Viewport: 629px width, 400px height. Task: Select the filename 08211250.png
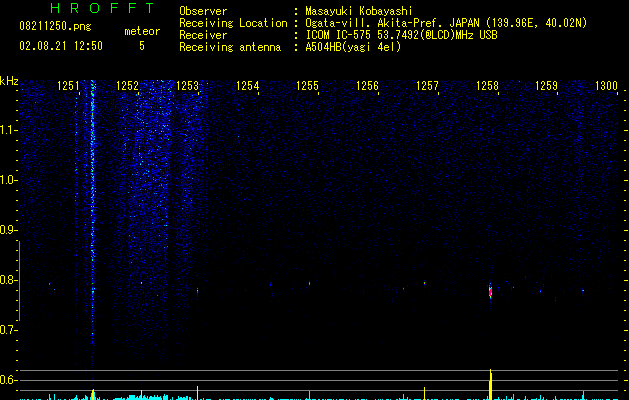click(x=55, y=27)
